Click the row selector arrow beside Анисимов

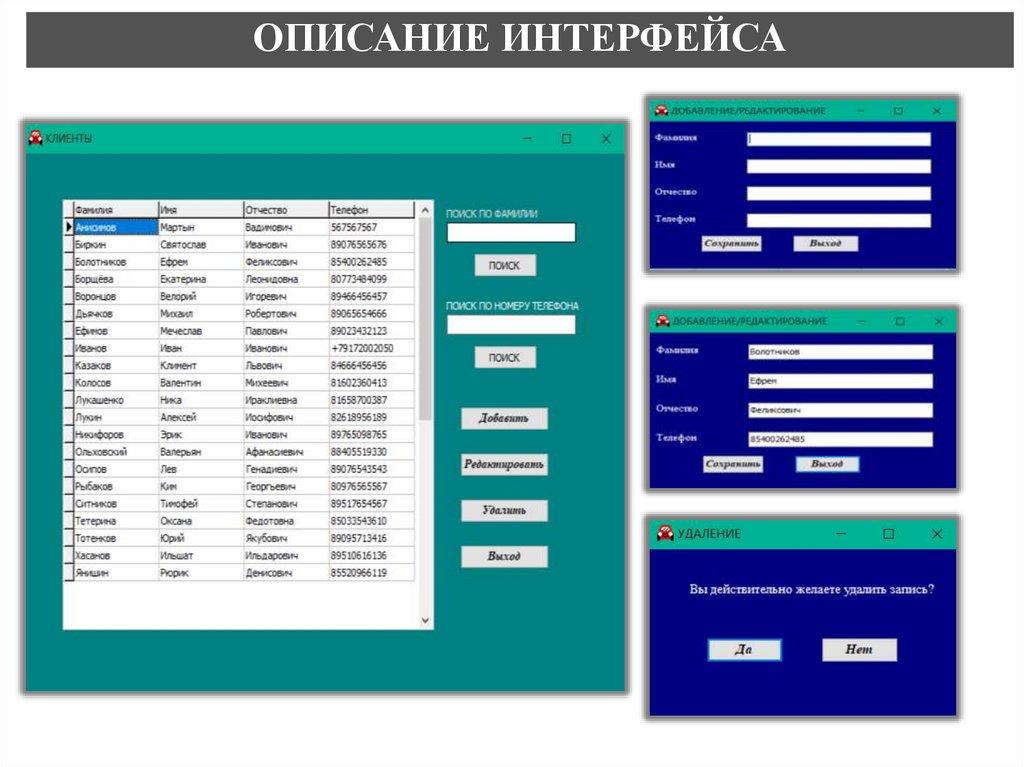point(68,227)
